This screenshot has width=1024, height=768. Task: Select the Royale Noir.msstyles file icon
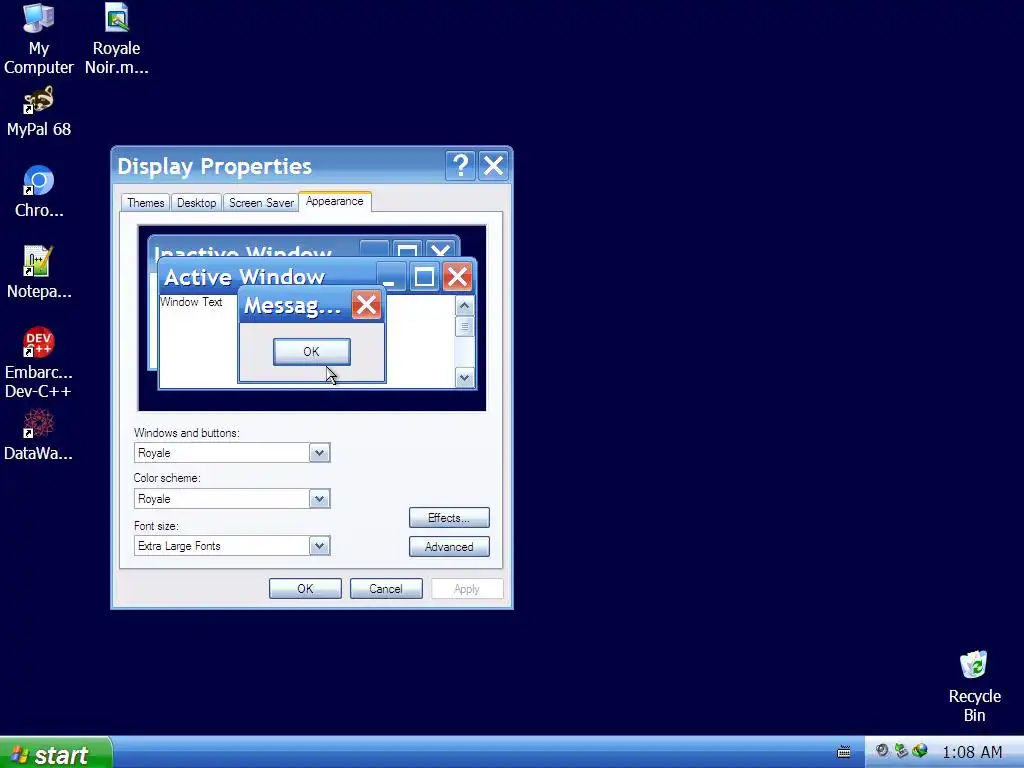pyautogui.click(x=116, y=39)
